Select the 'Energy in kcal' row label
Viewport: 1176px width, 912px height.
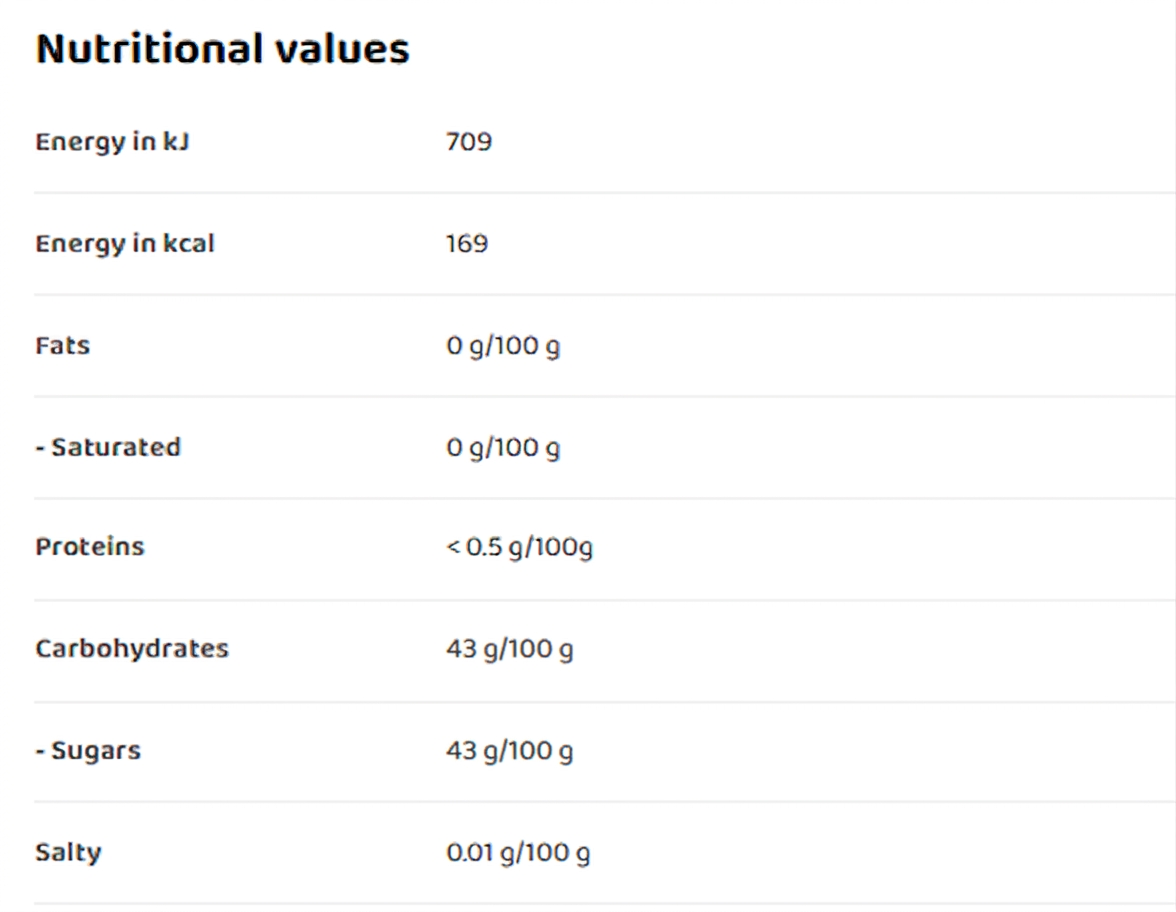(x=125, y=244)
